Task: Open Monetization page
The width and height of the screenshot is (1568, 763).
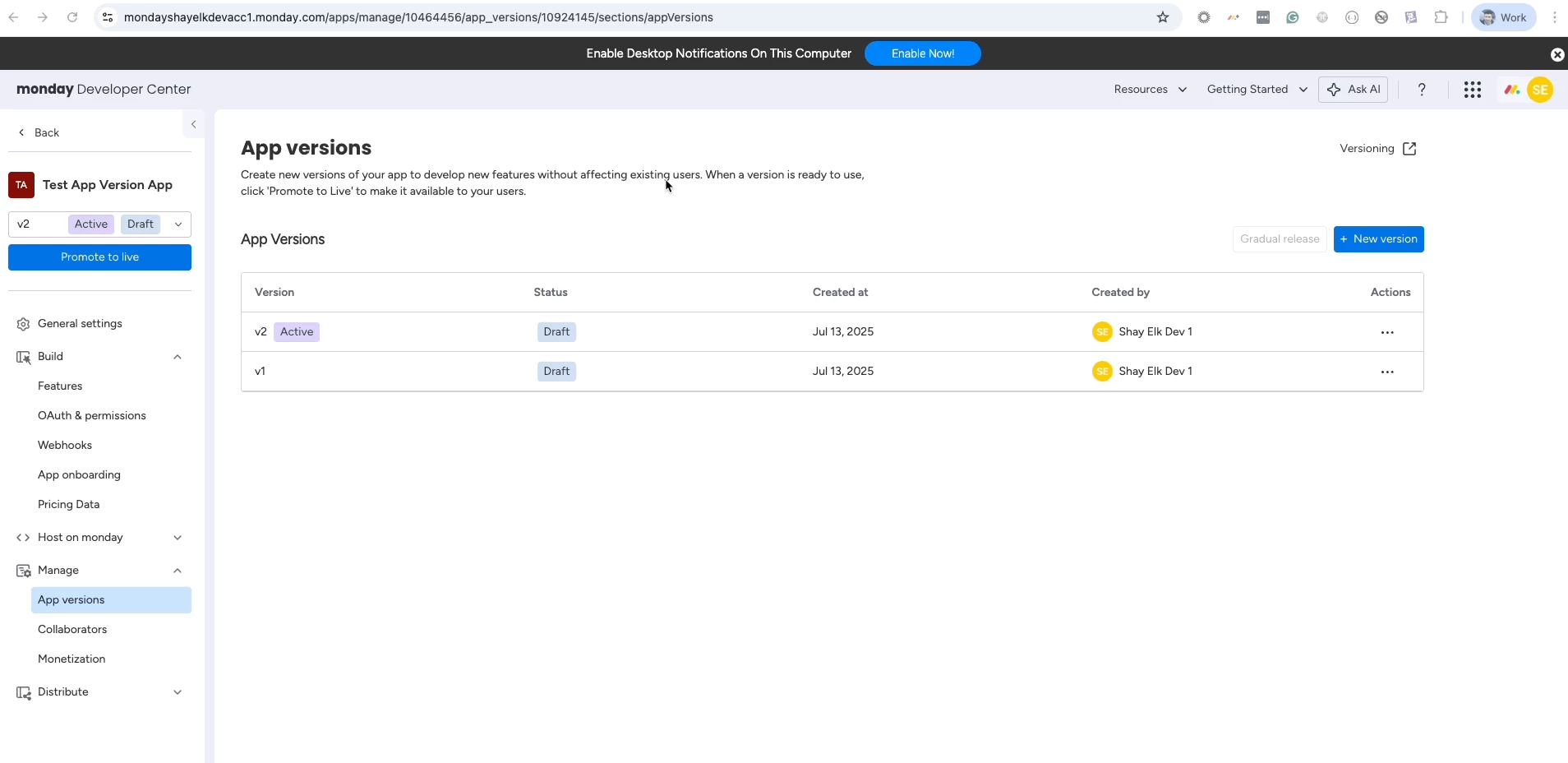Action: pos(71,659)
